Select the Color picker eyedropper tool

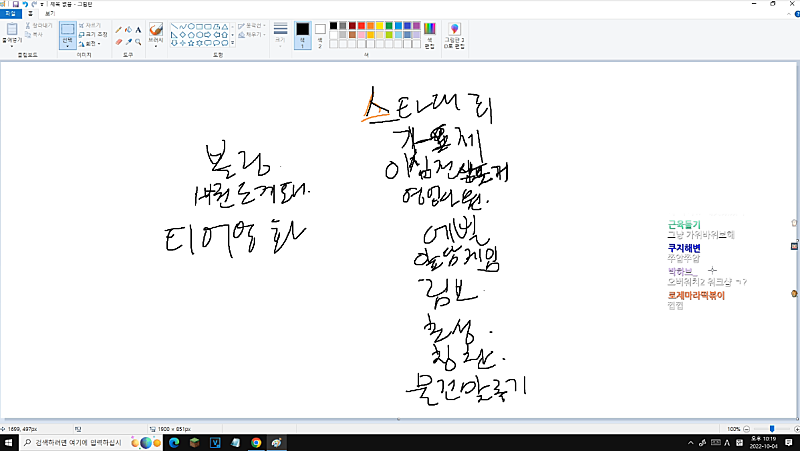coord(128,42)
